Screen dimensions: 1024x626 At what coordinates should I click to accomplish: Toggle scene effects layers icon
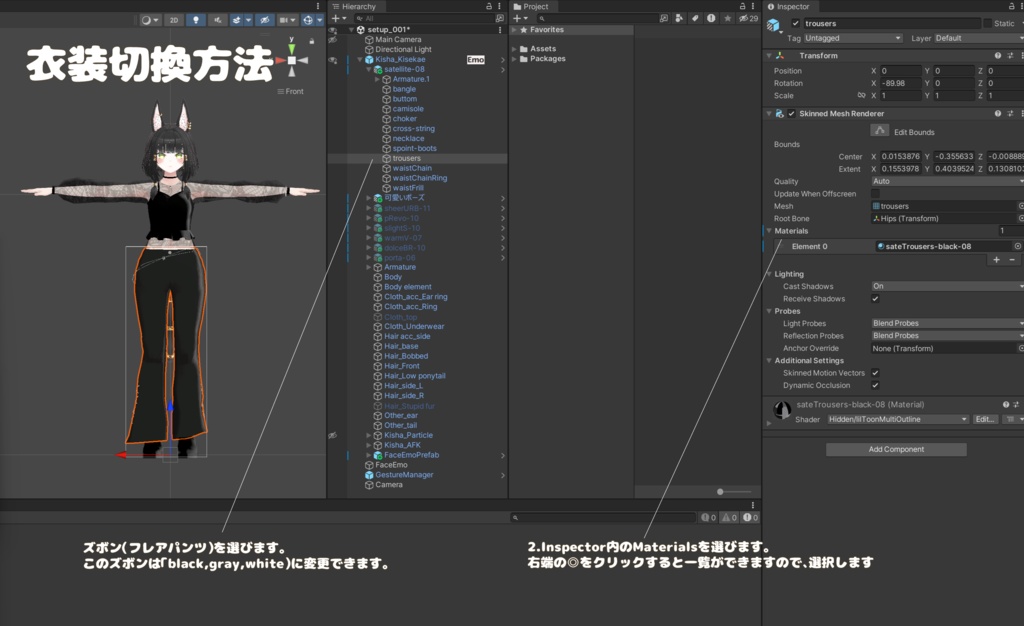(x=236, y=20)
